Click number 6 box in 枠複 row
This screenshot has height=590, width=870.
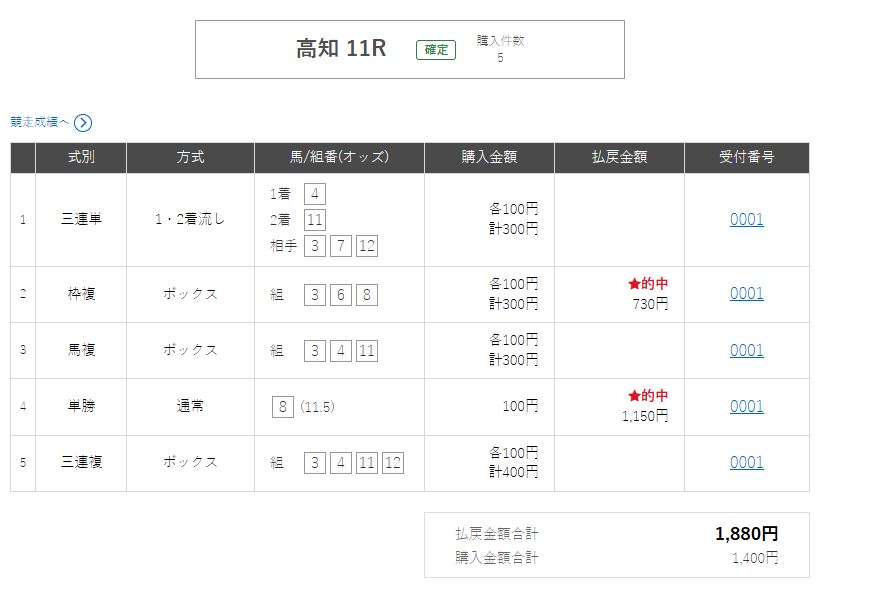pyautogui.click(x=340, y=294)
